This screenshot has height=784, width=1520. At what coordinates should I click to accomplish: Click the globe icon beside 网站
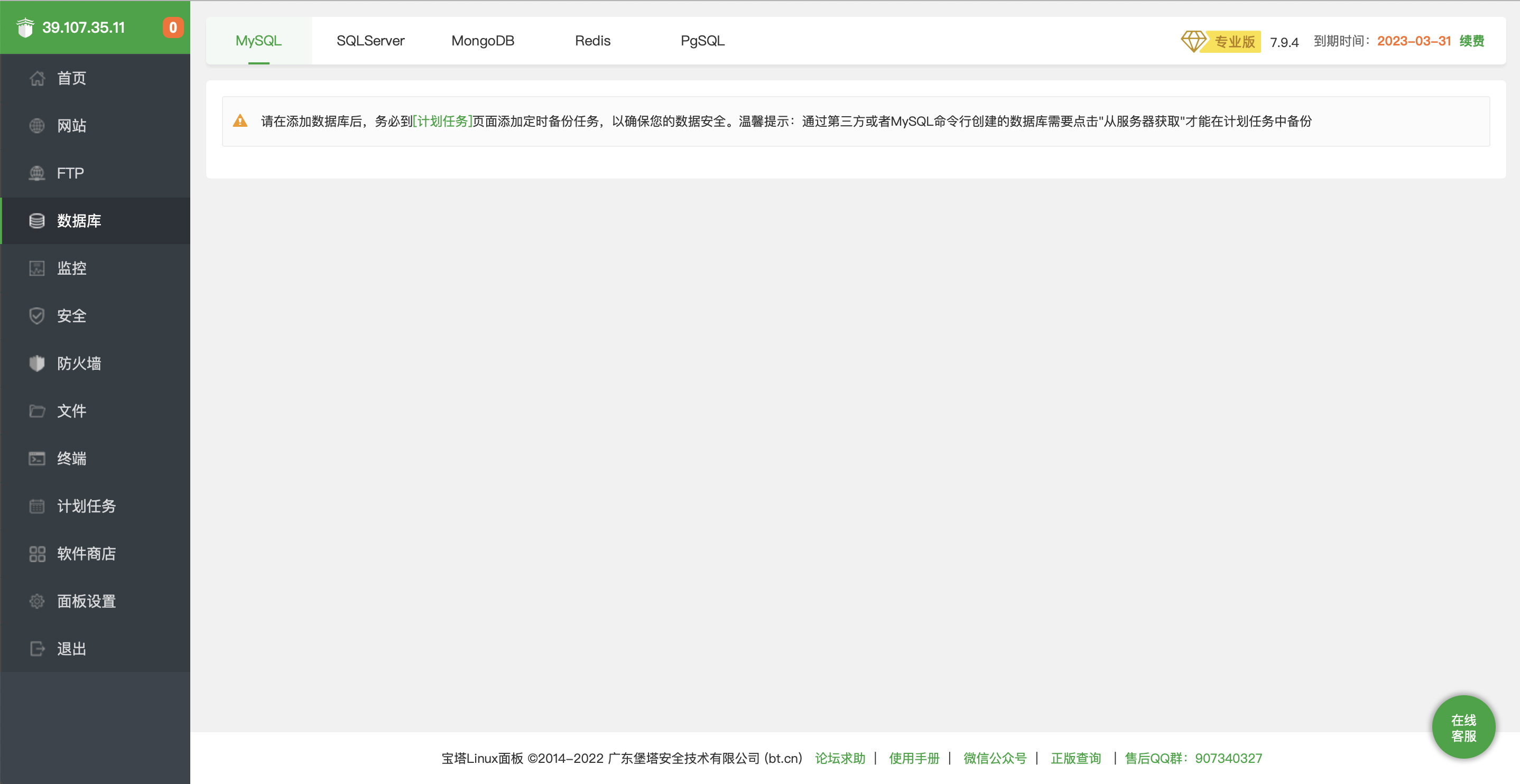tap(37, 126)
